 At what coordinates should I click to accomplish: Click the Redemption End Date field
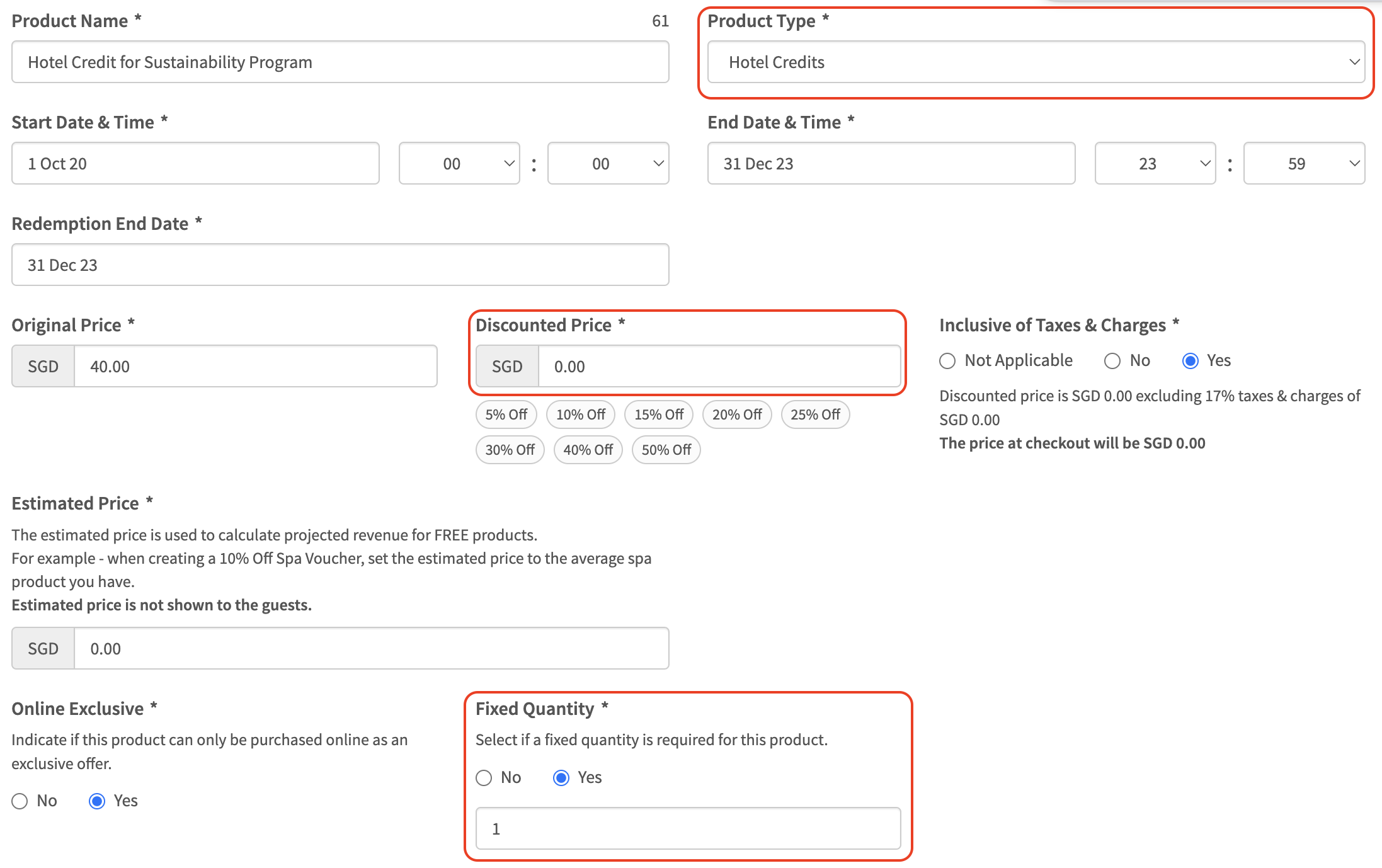point(340,265)
